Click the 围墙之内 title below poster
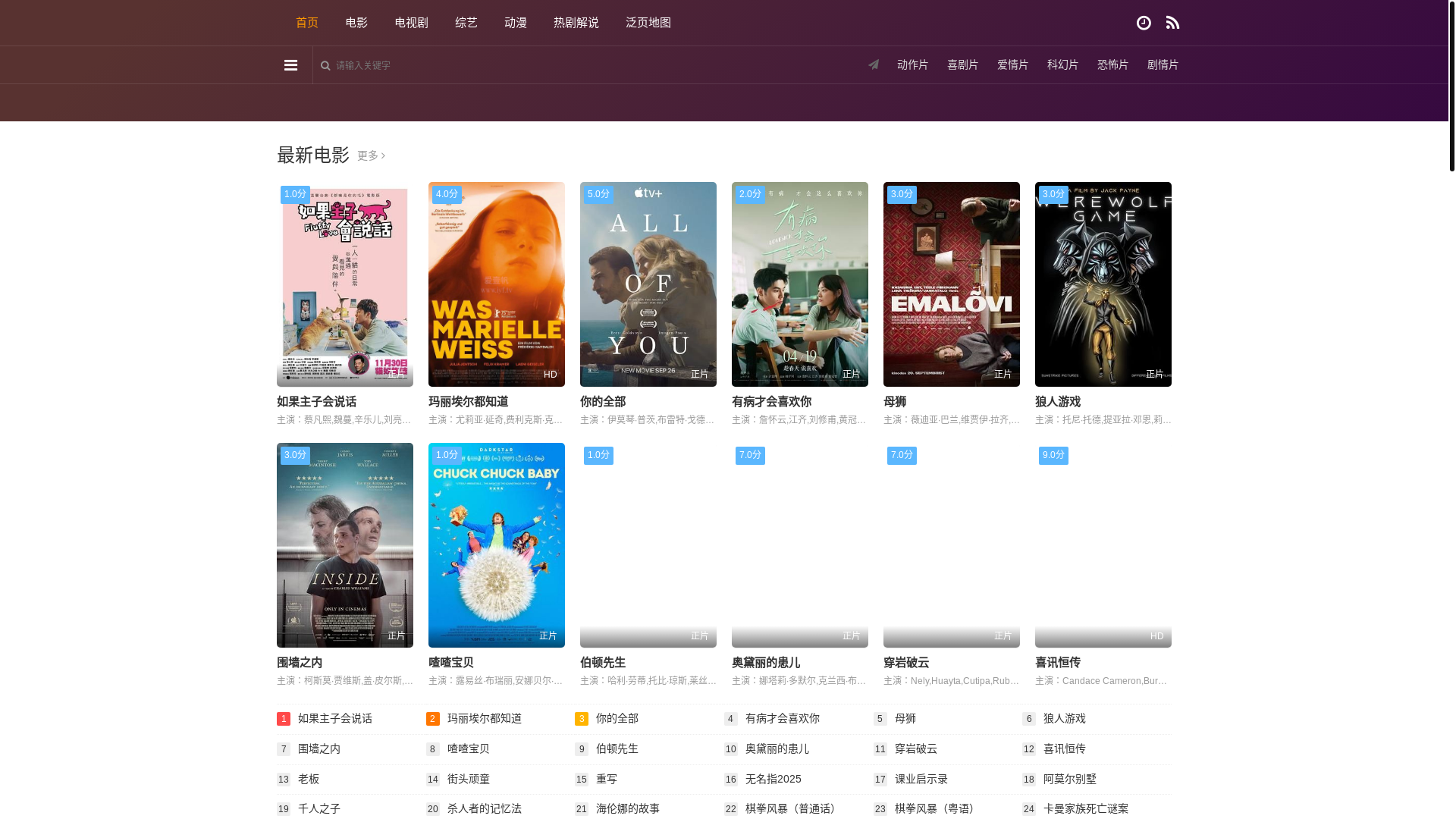Image resolution: width=1456 pixels, height=819 pixels. point(300,663)
